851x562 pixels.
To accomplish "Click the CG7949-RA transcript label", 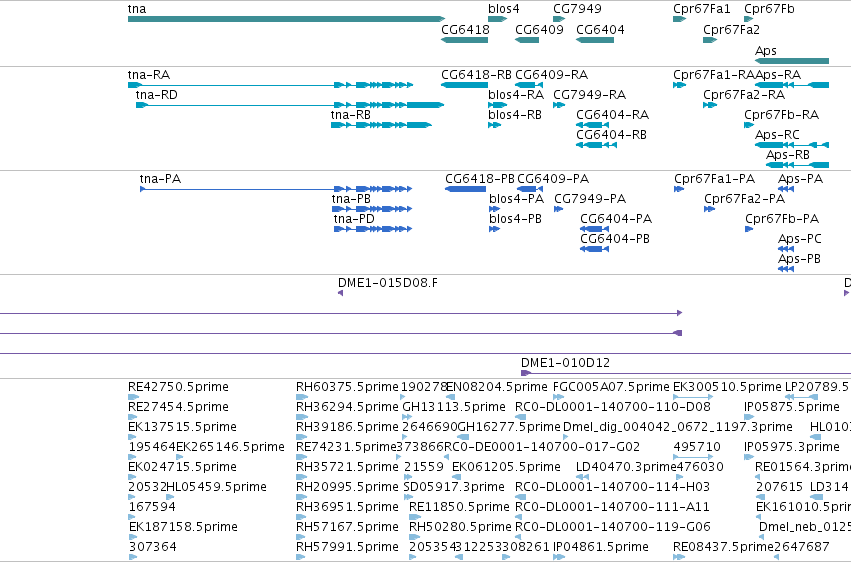I will tap(589, 95).
